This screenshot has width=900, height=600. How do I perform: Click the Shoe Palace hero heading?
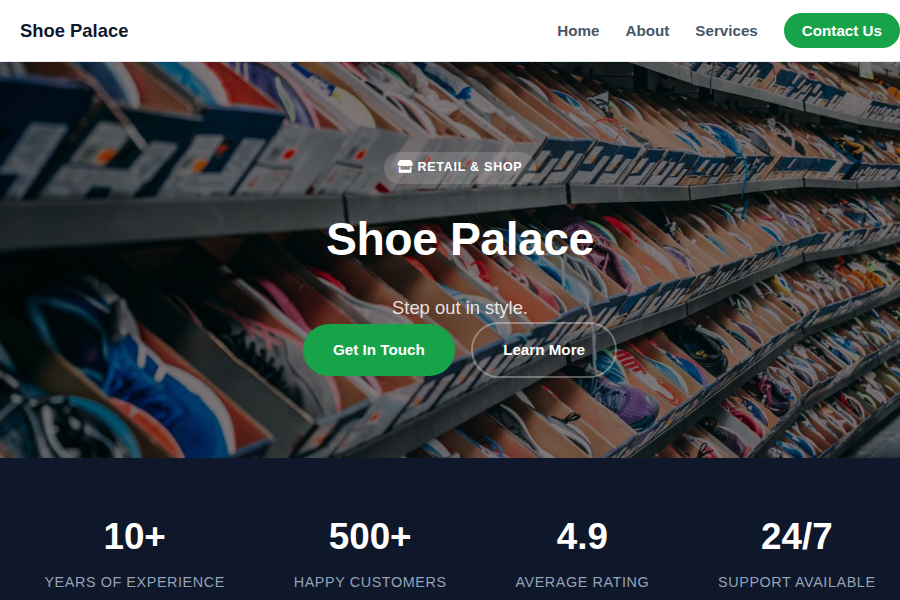[460, 239]
